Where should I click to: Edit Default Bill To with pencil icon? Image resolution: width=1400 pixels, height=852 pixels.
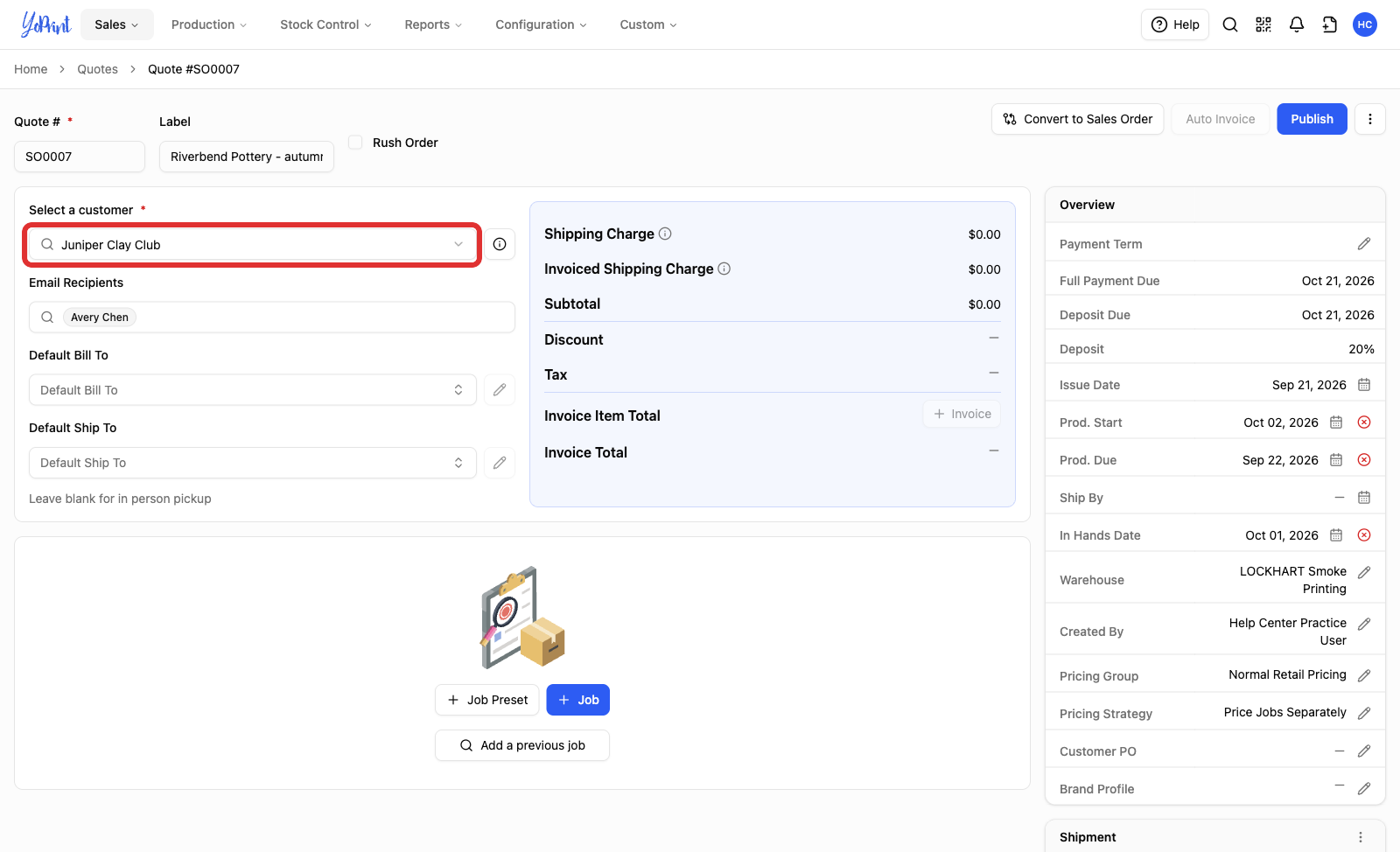pyautogui.click(x=500, y=390)
